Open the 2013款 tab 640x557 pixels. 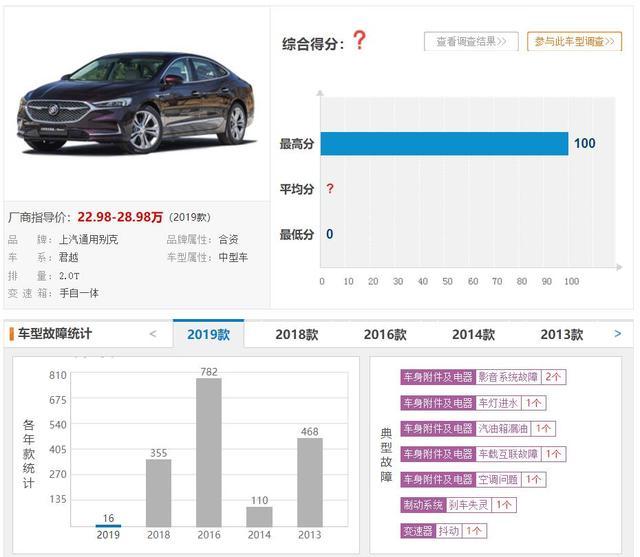point(562,335)
